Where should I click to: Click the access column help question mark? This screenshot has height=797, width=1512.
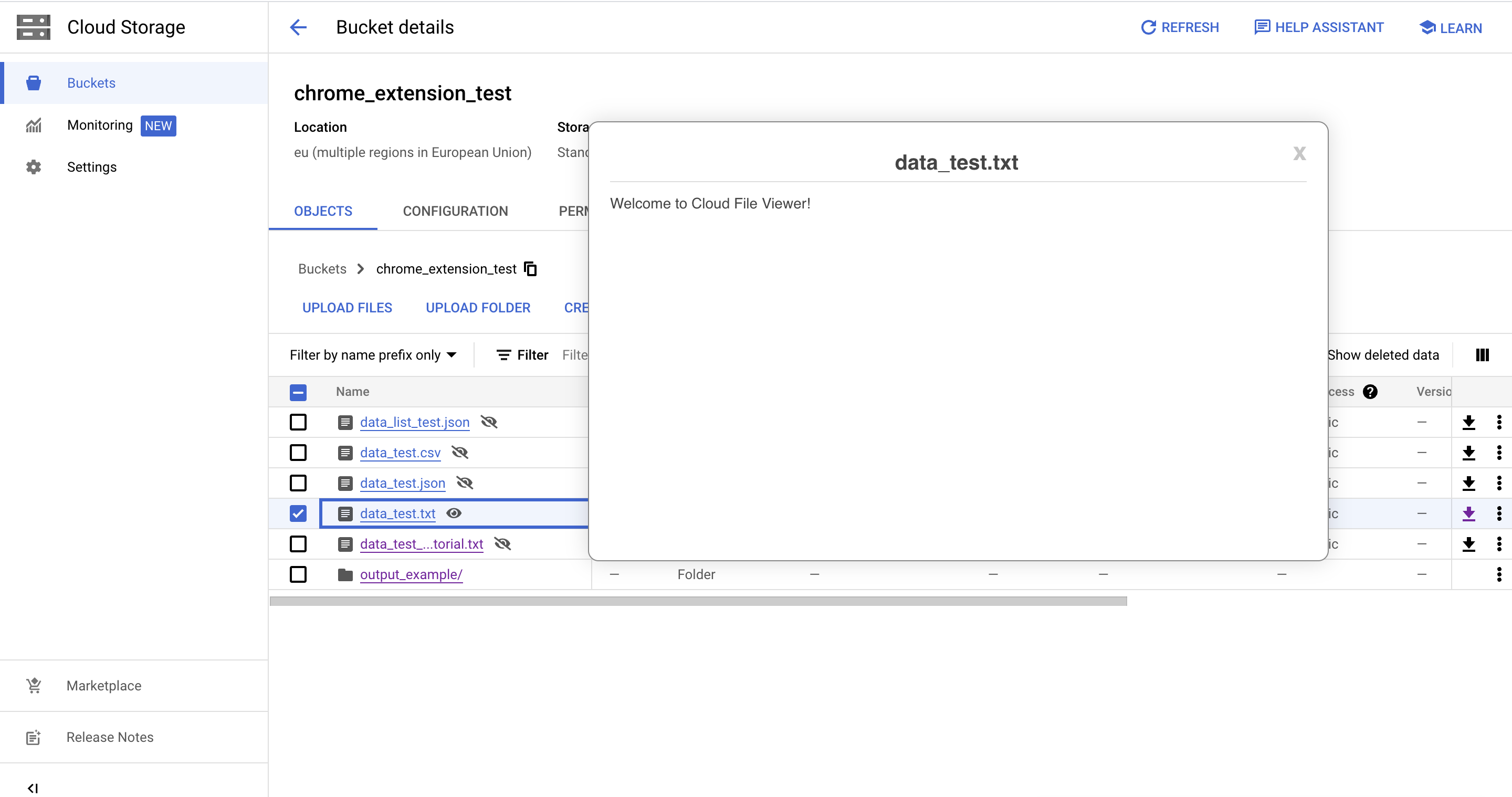1370,392
